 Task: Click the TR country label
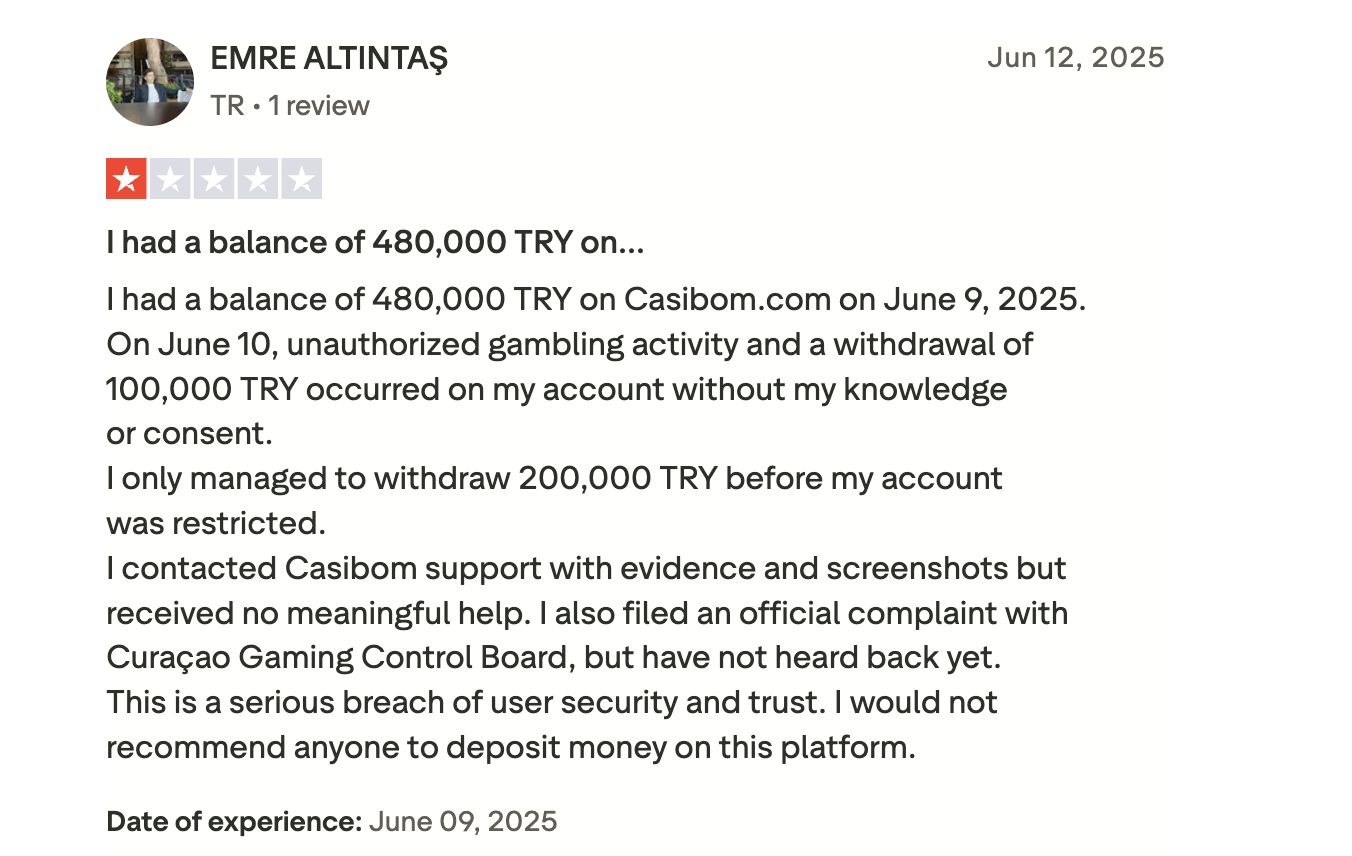point(228,105)
